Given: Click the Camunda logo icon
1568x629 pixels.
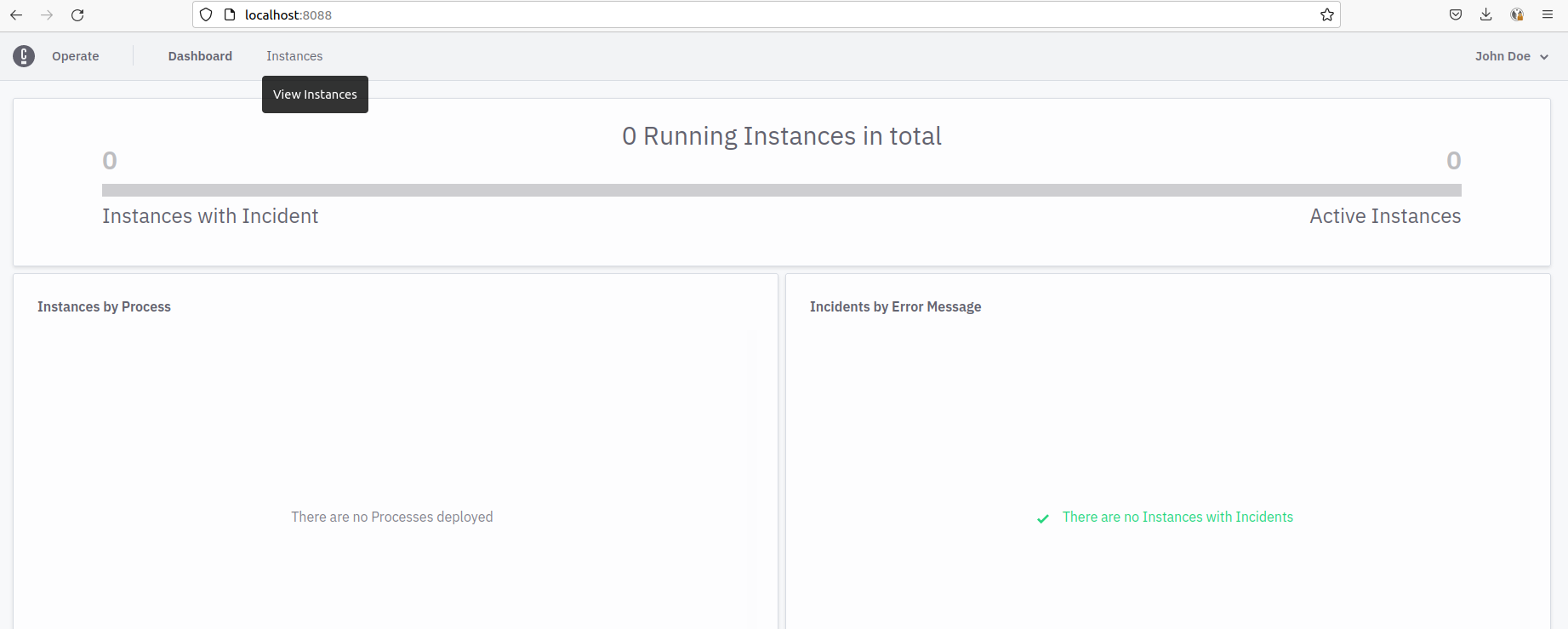Looking at the screenshot, I should pyautogui.click(x=24, y=56).
